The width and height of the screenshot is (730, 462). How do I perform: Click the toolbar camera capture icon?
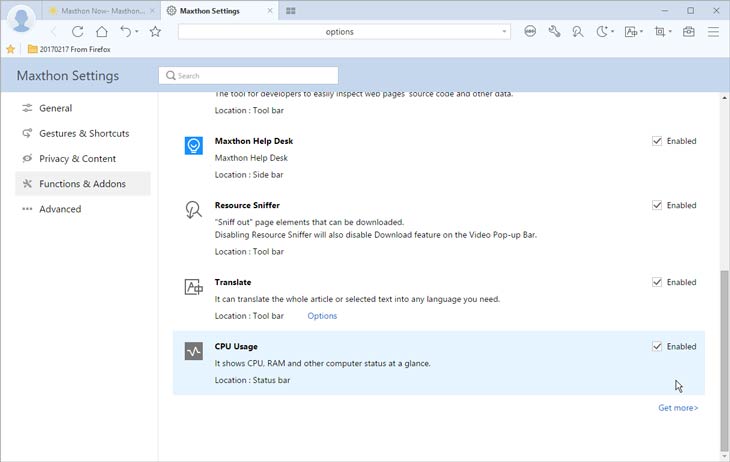[689, 32]
